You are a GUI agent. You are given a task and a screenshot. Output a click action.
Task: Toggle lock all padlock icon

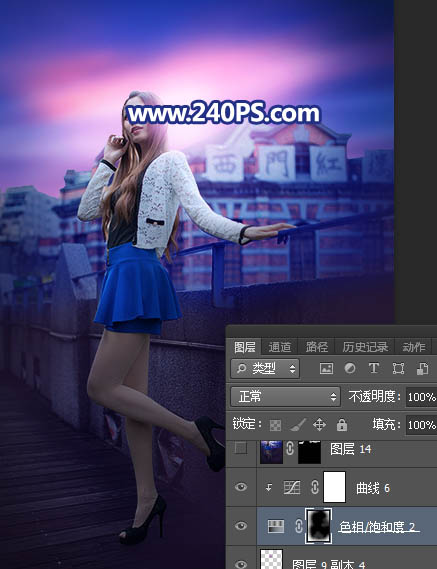342,425
